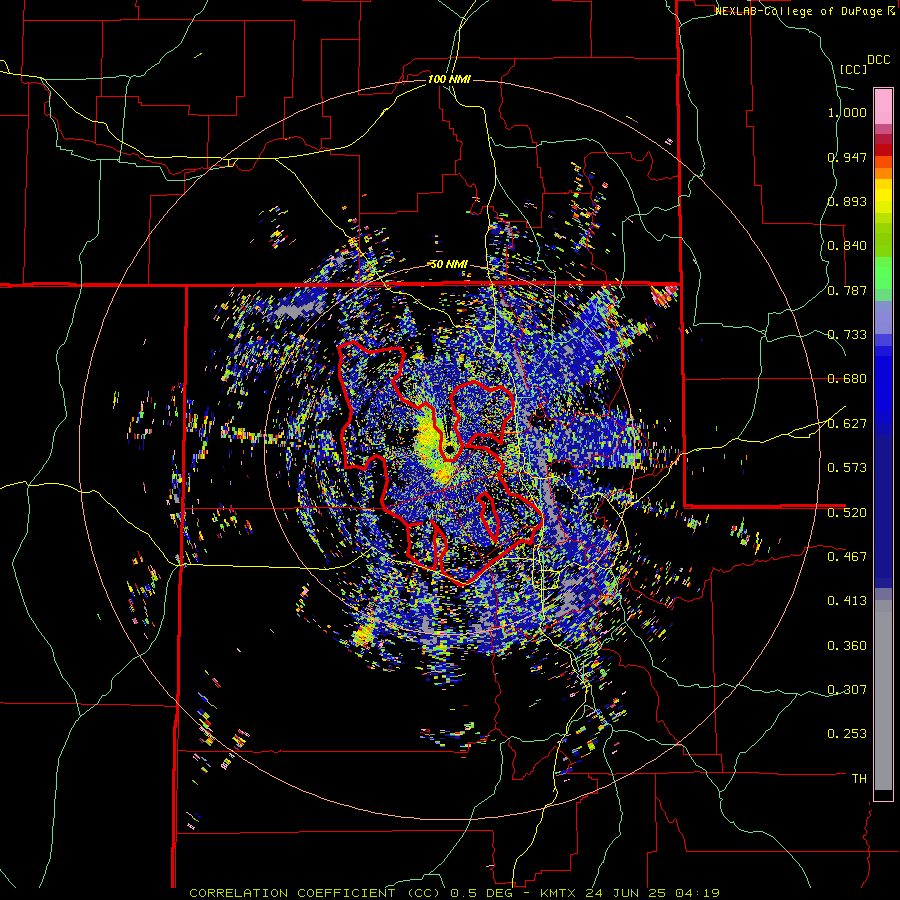Click the 0.467 legend value
900x900 pixels.
tap(847, 556)
